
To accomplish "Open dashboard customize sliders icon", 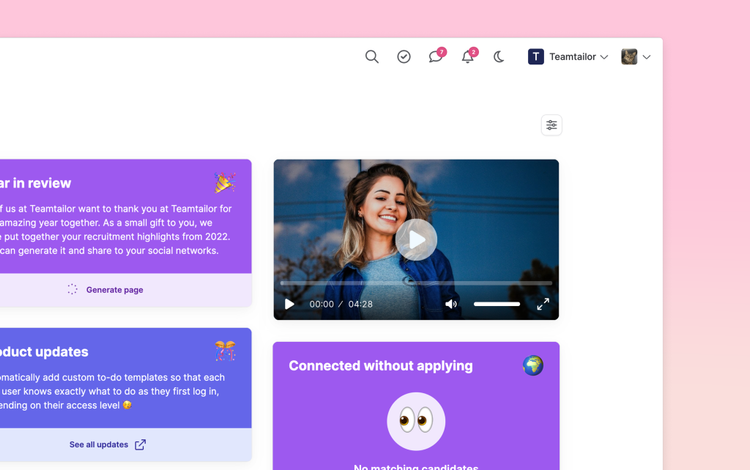I will [551, 125].
